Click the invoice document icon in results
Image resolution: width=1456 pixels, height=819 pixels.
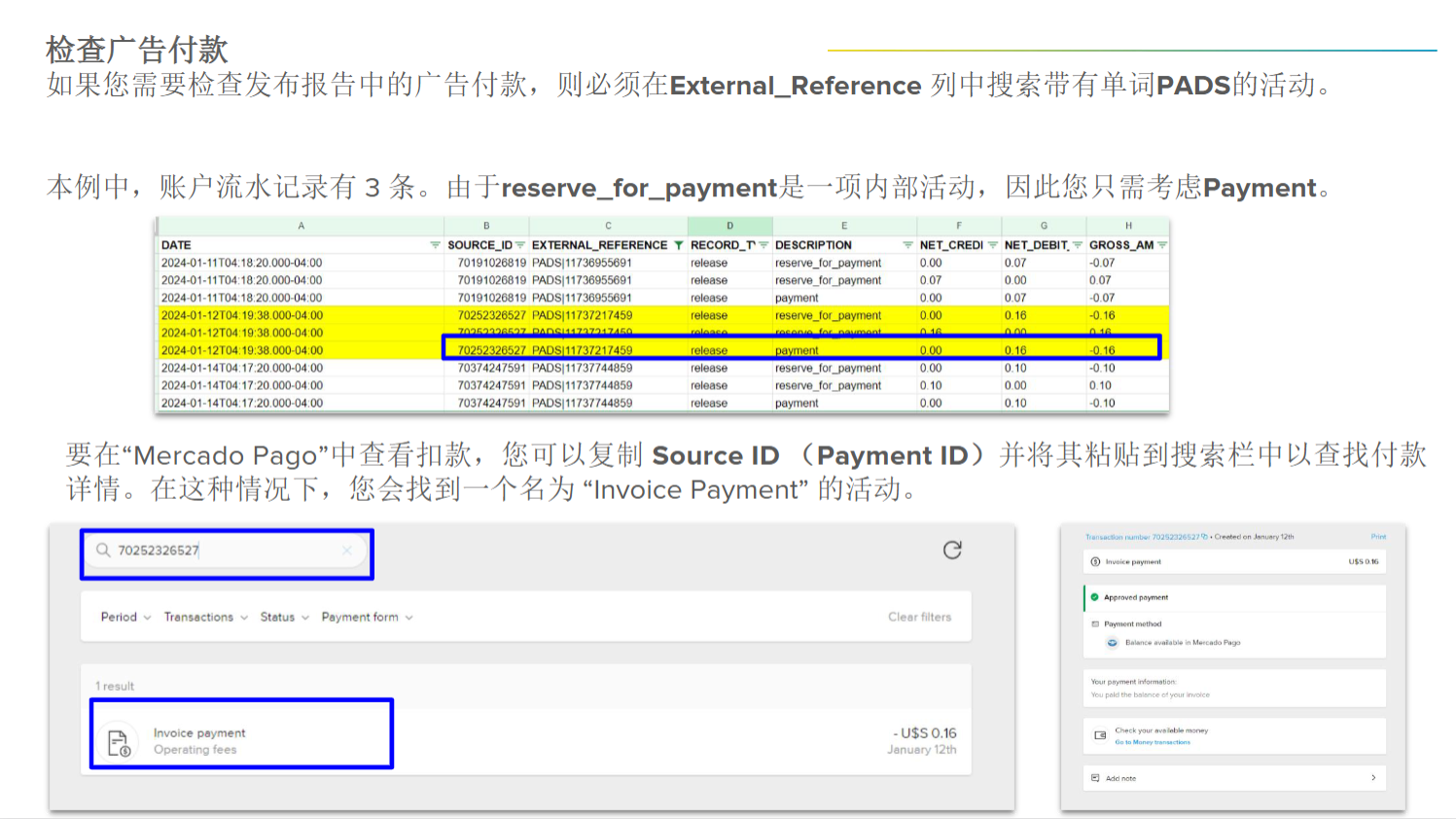(119, 742)
